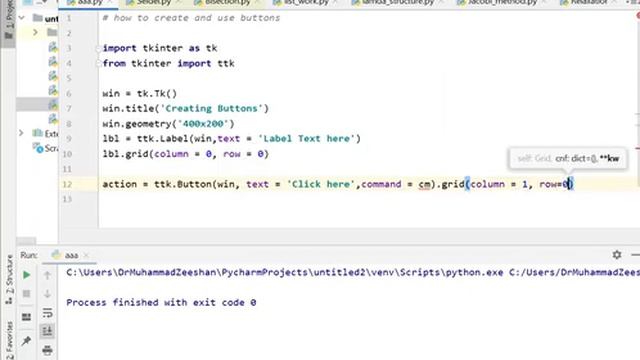Rerun the aaa script with green play button
Viewport: 640px width, 360px height.
point(27,275)
